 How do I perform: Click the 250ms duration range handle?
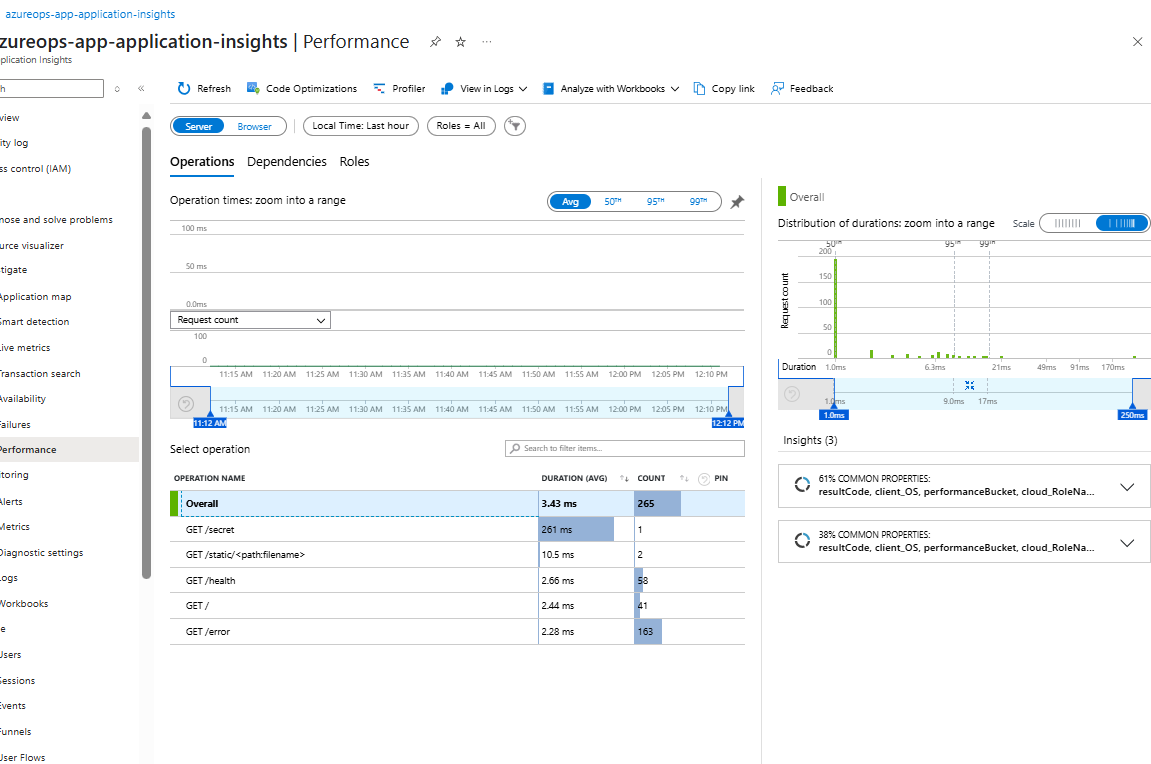pyautogui.click(x=1132, y=415)
